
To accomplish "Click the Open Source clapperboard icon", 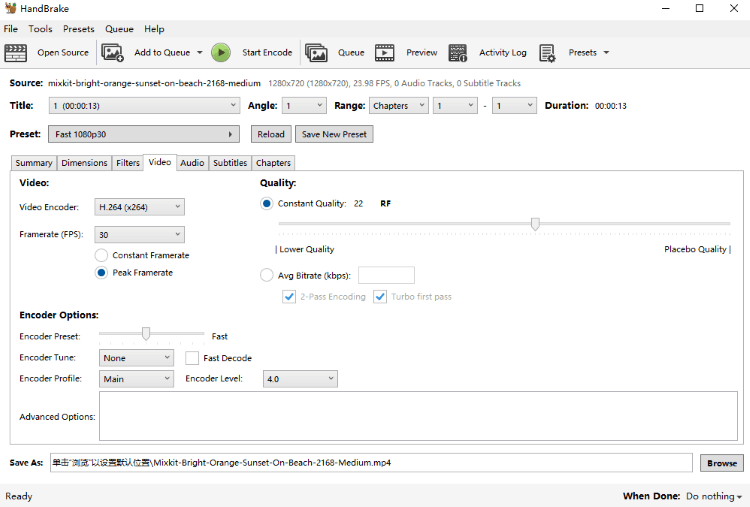I will pos(15,53).
